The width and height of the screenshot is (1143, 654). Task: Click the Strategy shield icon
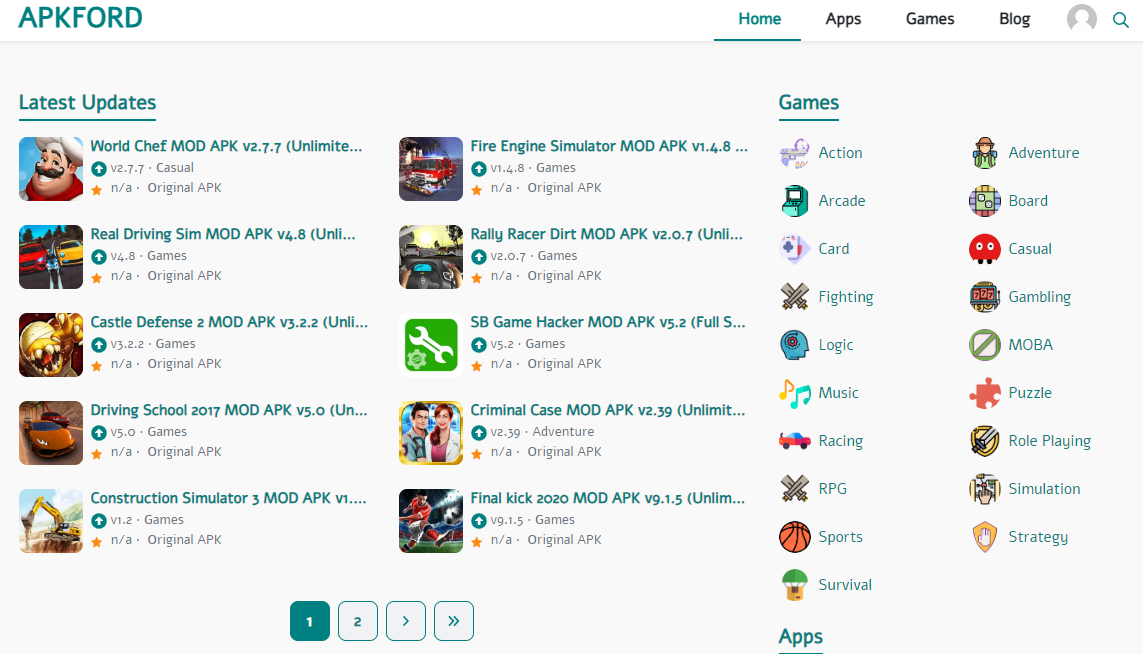[x=985, y=537]
